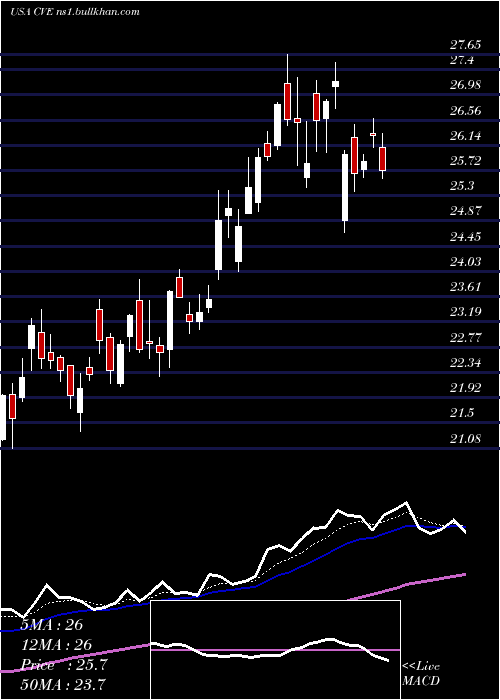Click the last red candlestick on the right
The image size is (500, 700).
(383, 158)
